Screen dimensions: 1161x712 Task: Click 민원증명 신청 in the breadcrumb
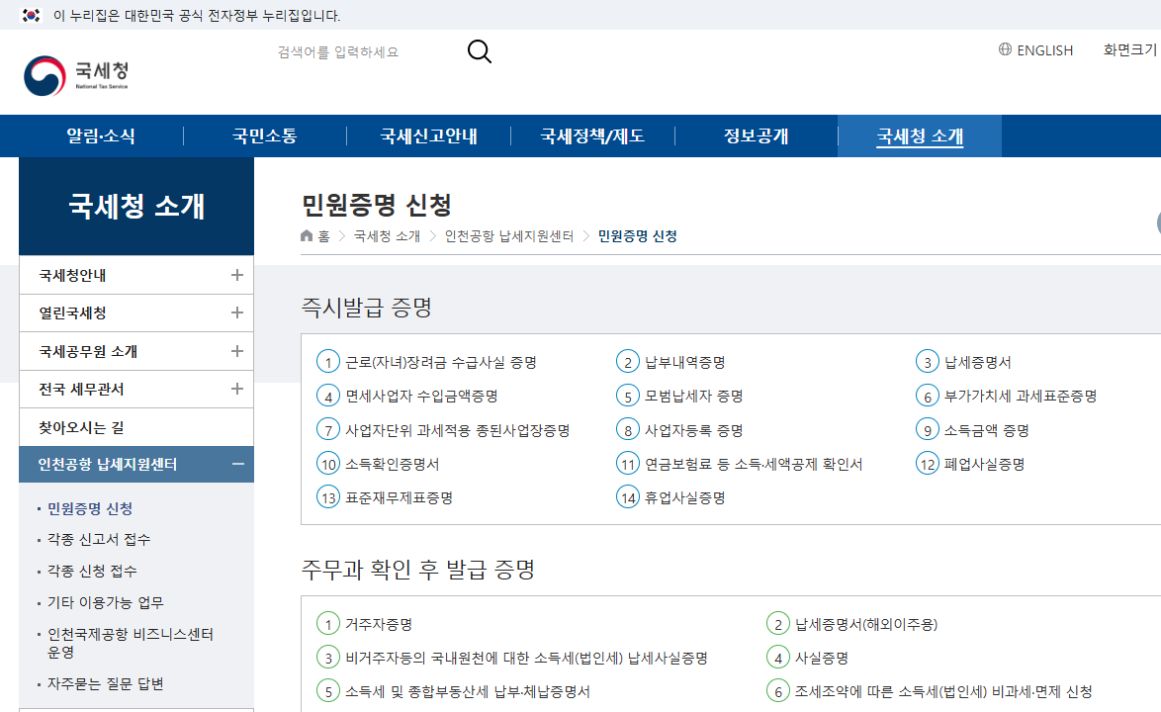(x=637, y=236)
